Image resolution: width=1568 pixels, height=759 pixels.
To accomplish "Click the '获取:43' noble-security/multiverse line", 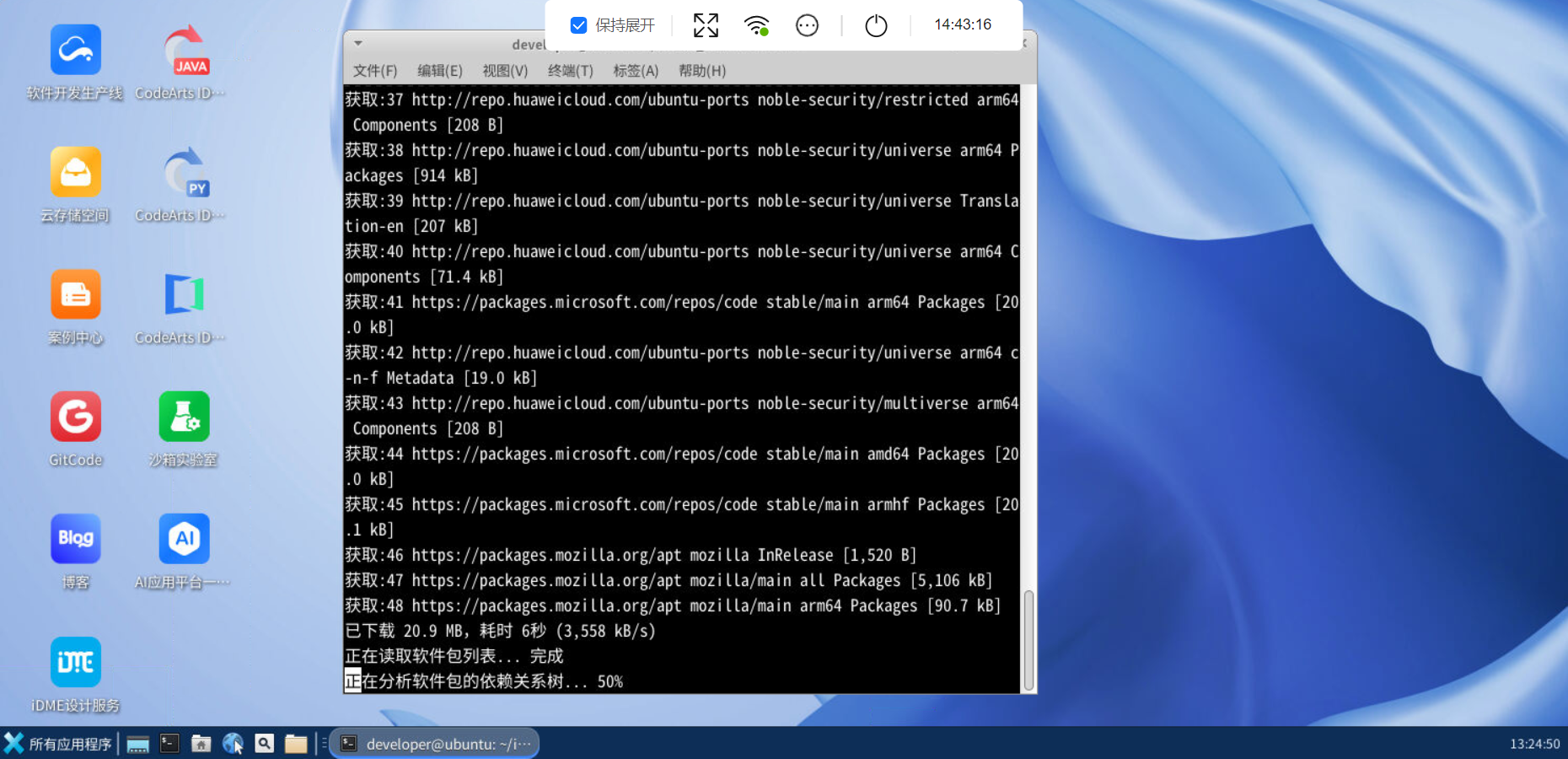I will 682,416.
